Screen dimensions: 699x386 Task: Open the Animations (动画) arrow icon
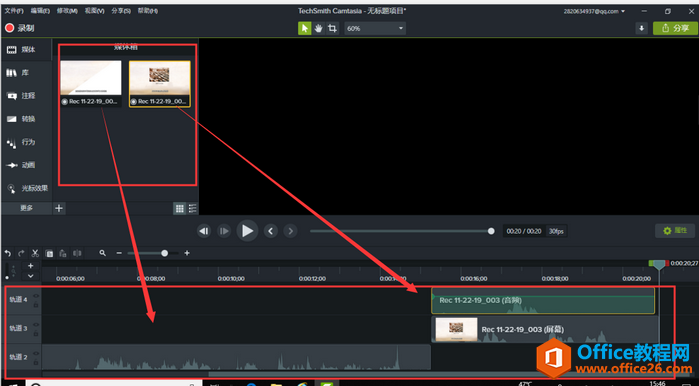click(12, 165)
